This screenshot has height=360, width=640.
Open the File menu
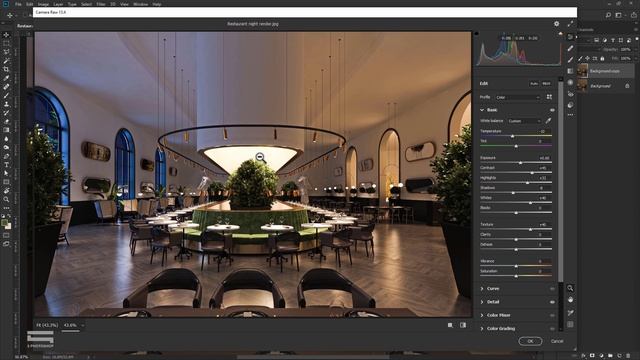click(x=18, y=4)
